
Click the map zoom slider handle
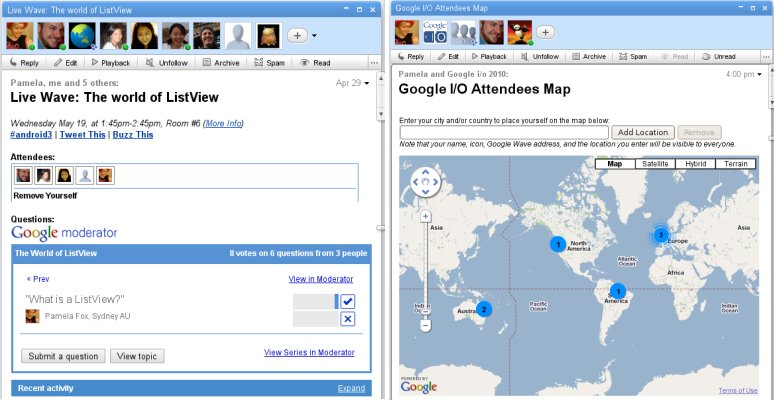(x=426, y=312)
